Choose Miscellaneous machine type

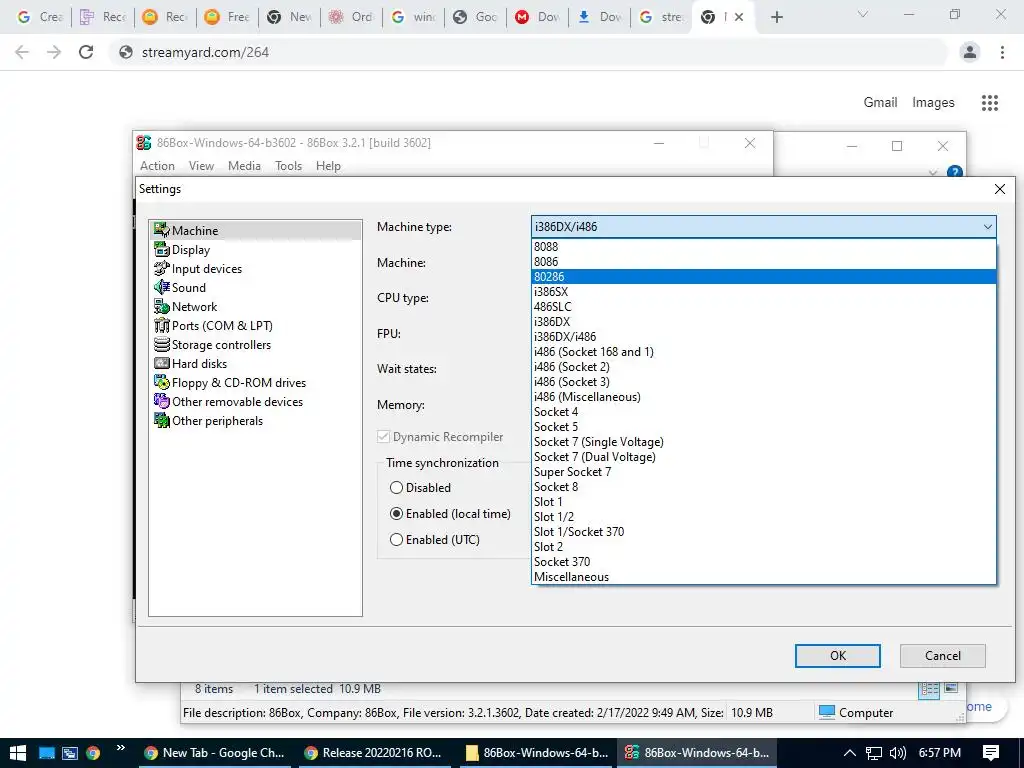point(764,577)
